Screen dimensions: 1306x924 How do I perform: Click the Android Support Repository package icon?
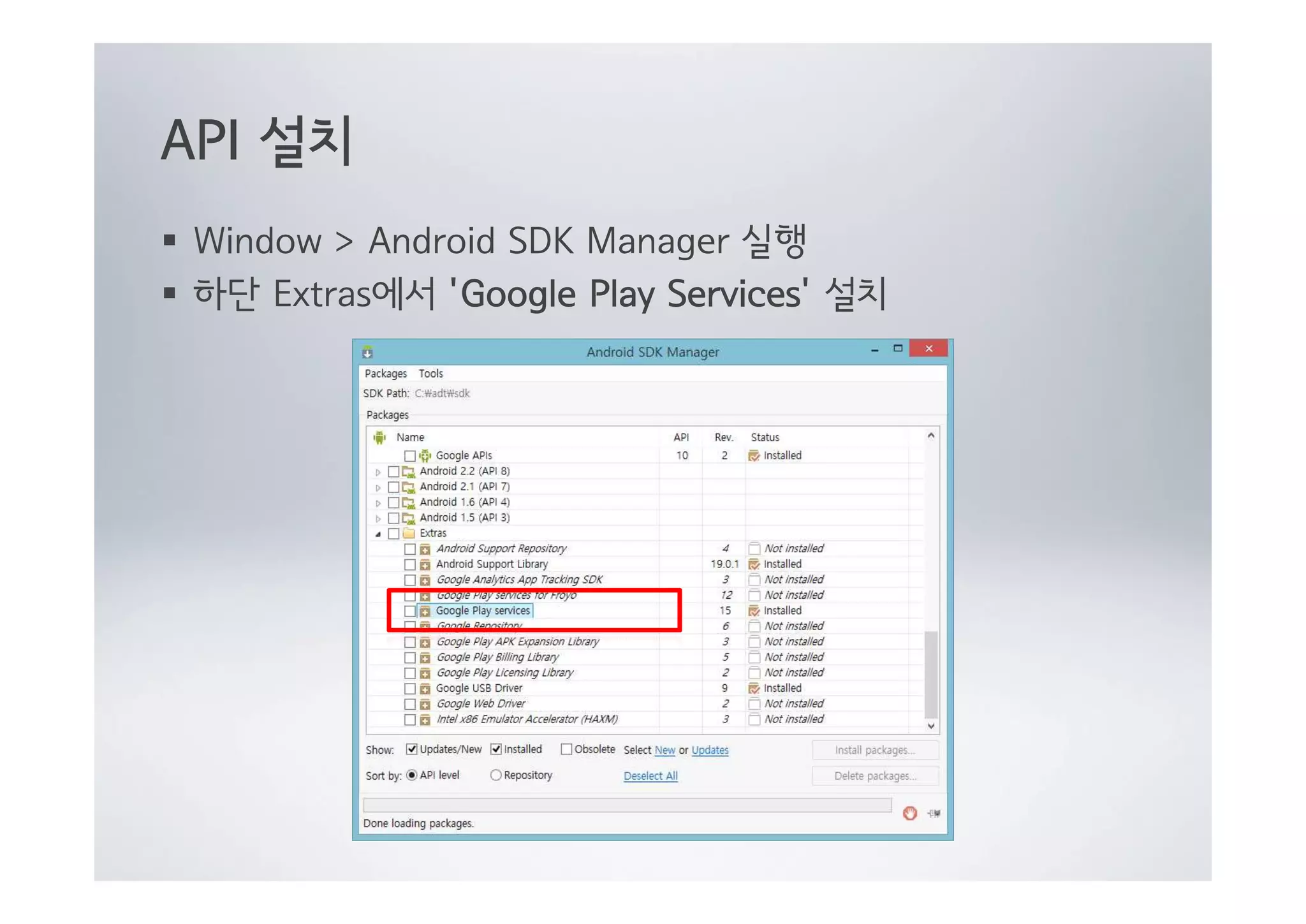click(425, 550)
